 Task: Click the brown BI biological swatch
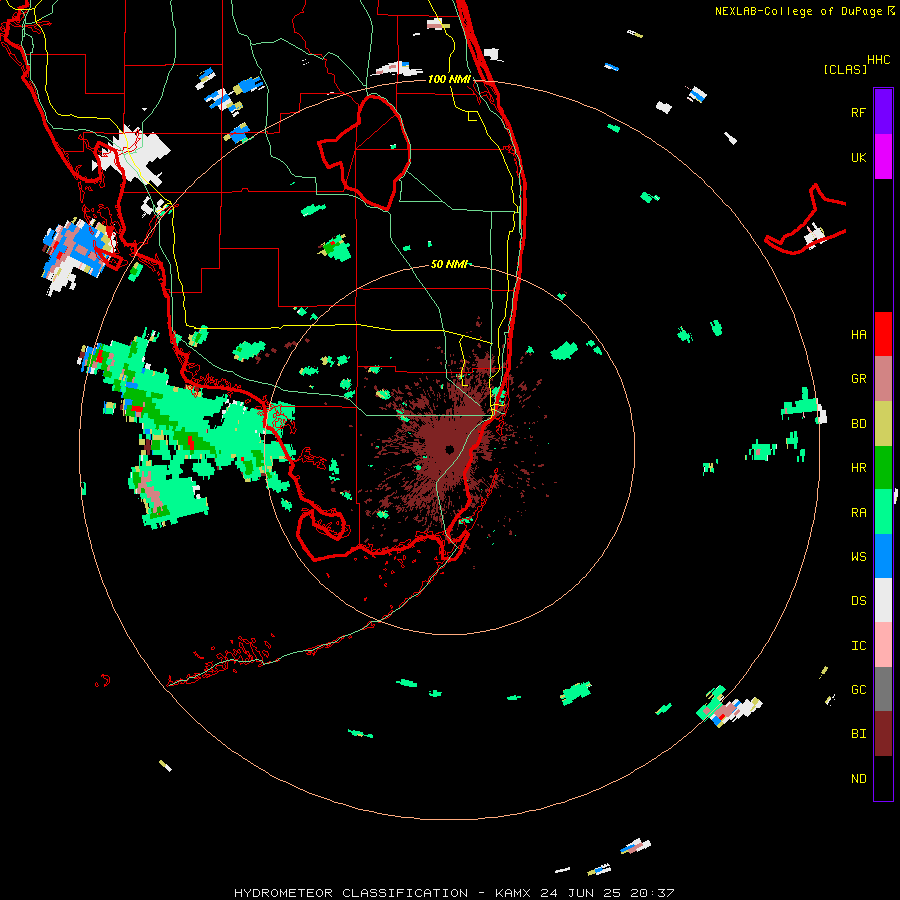(883, 734)
